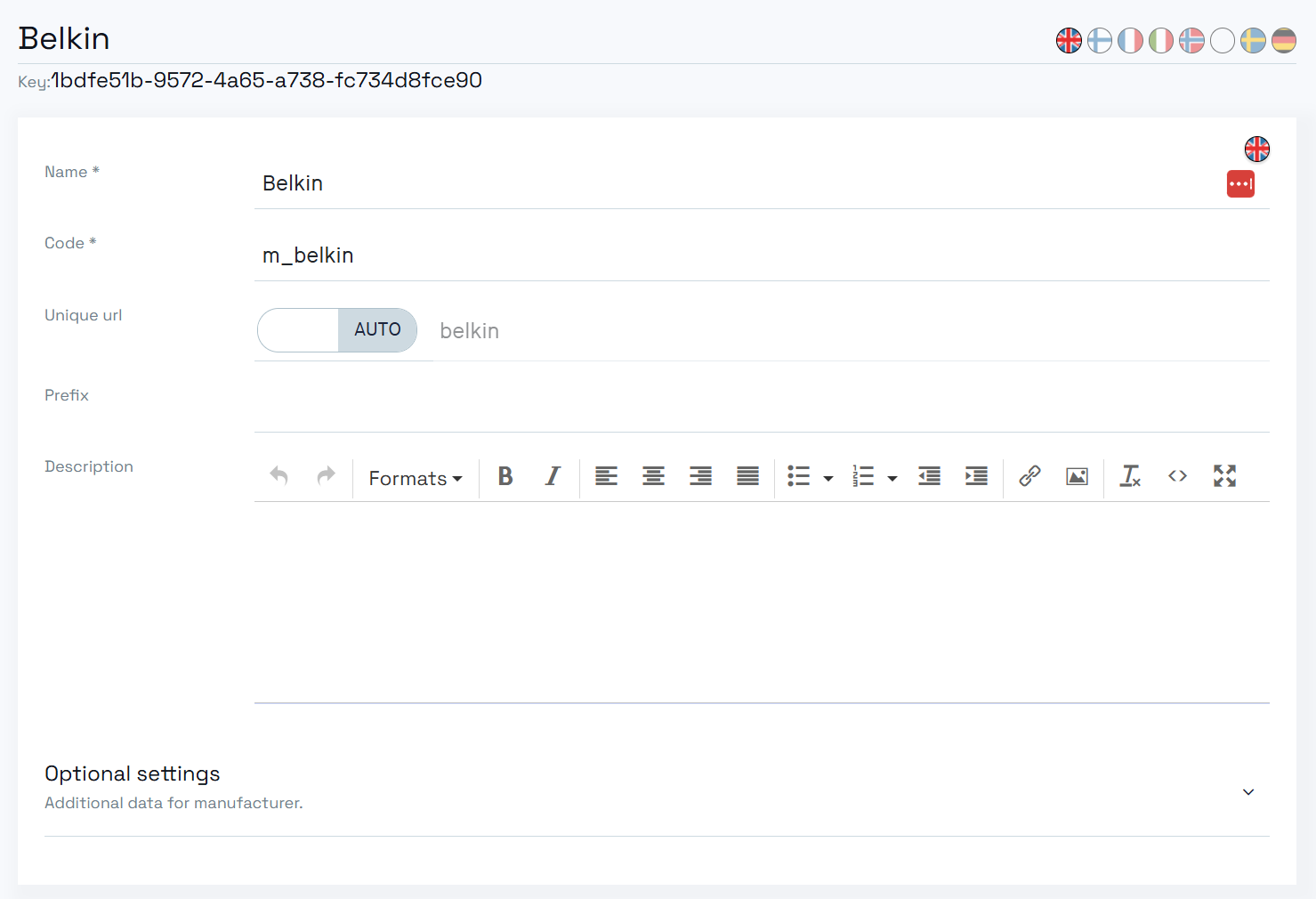1316x899 pixels.
Task: Insert a numbered list
Action: 863,476
